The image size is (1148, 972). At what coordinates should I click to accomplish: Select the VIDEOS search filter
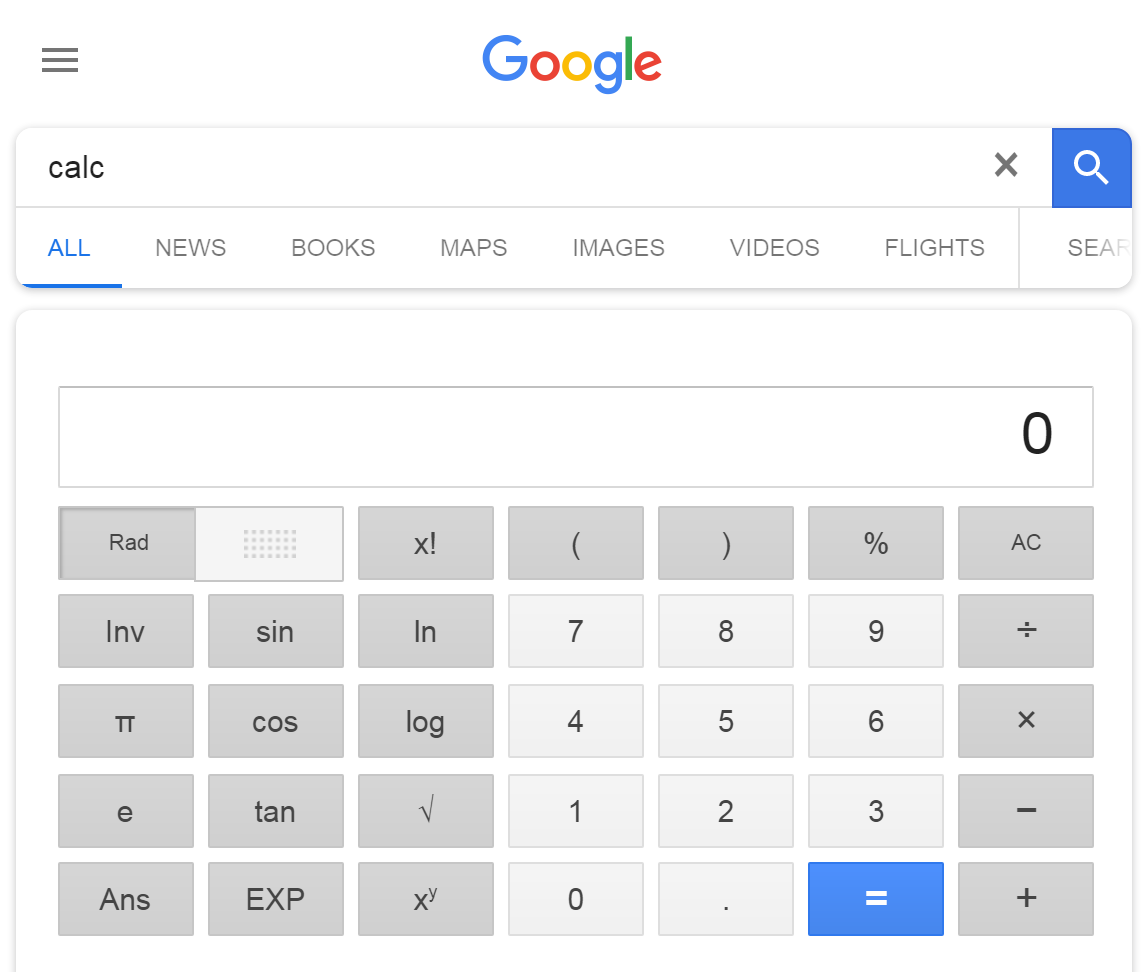point(774,248)
